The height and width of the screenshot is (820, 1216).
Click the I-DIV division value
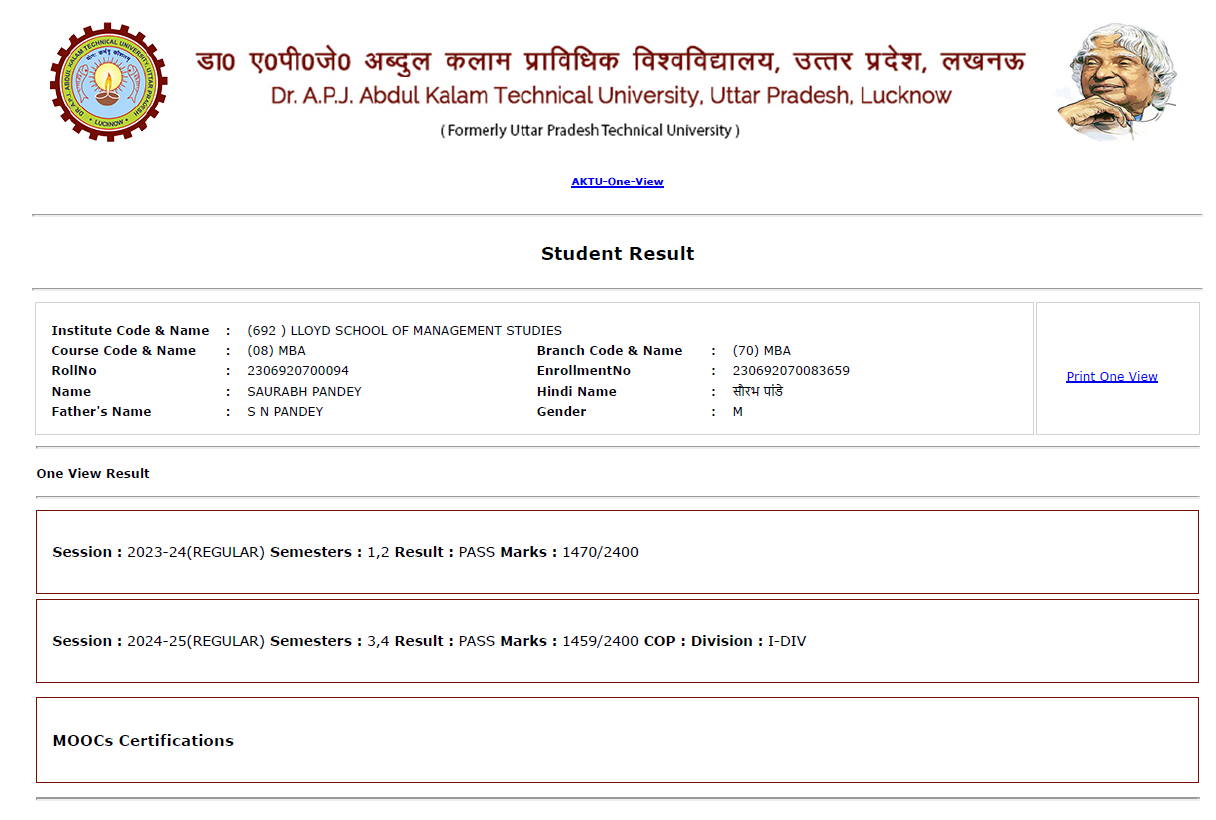786,641
